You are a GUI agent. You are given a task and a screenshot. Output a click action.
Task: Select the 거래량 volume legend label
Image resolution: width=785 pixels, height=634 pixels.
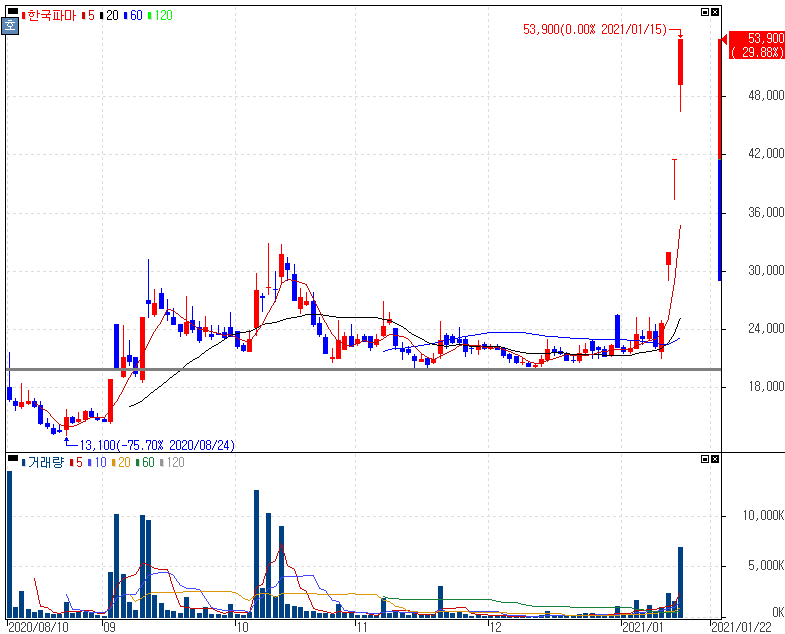tap(43, 462)
